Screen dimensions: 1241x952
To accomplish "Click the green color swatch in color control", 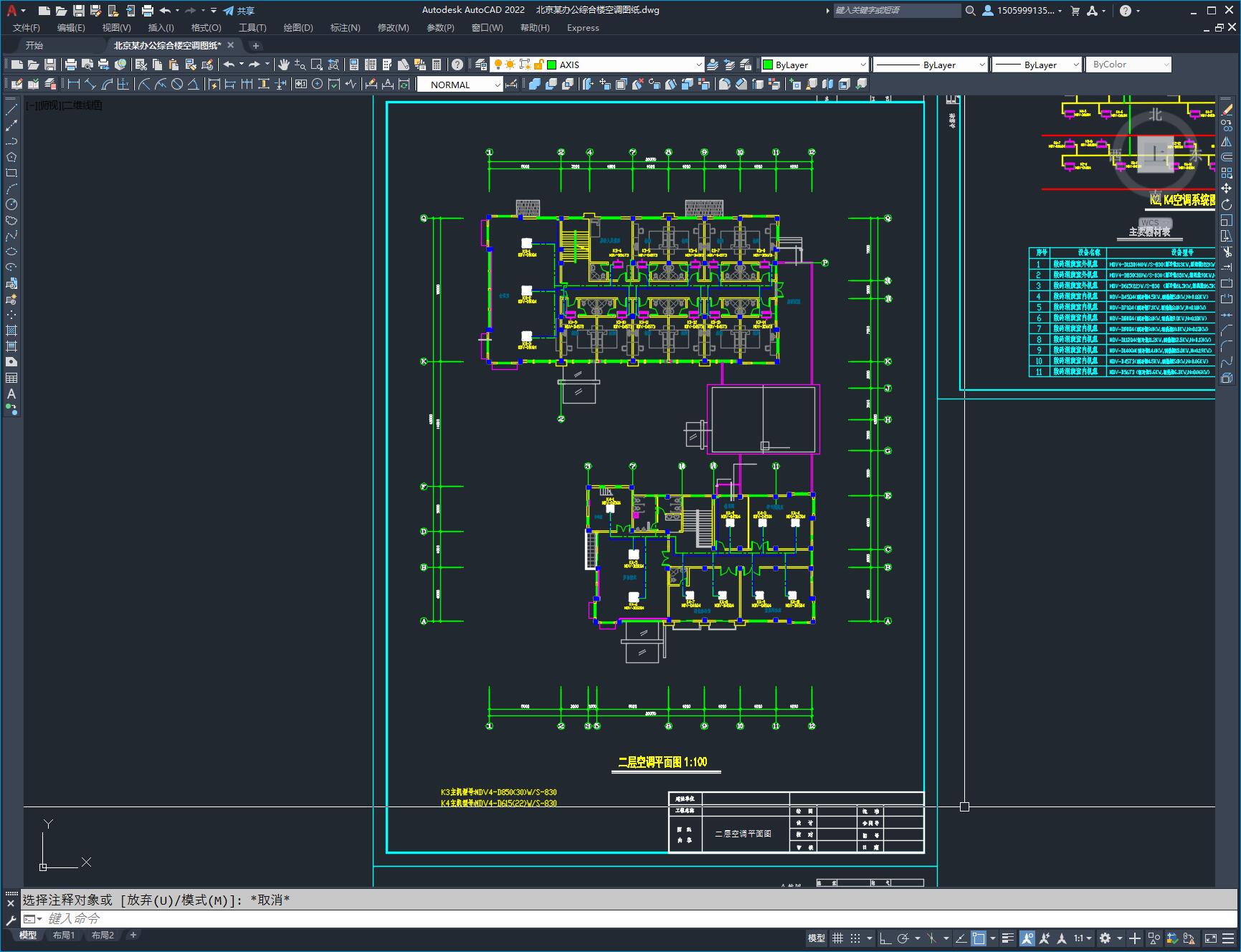I will point(768,65).
